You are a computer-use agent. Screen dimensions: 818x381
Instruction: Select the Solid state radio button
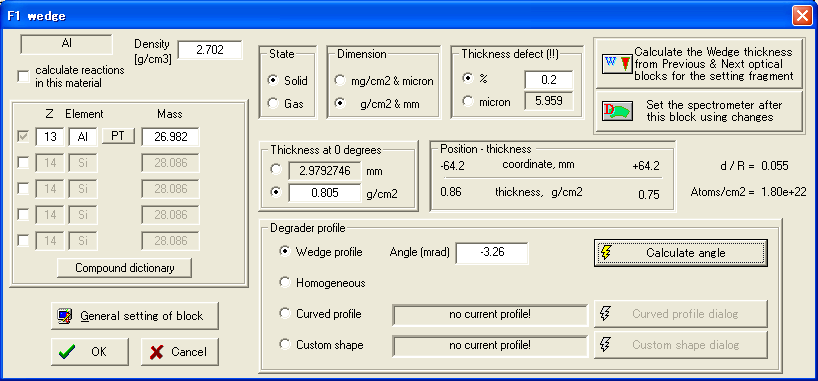point(272,80)
